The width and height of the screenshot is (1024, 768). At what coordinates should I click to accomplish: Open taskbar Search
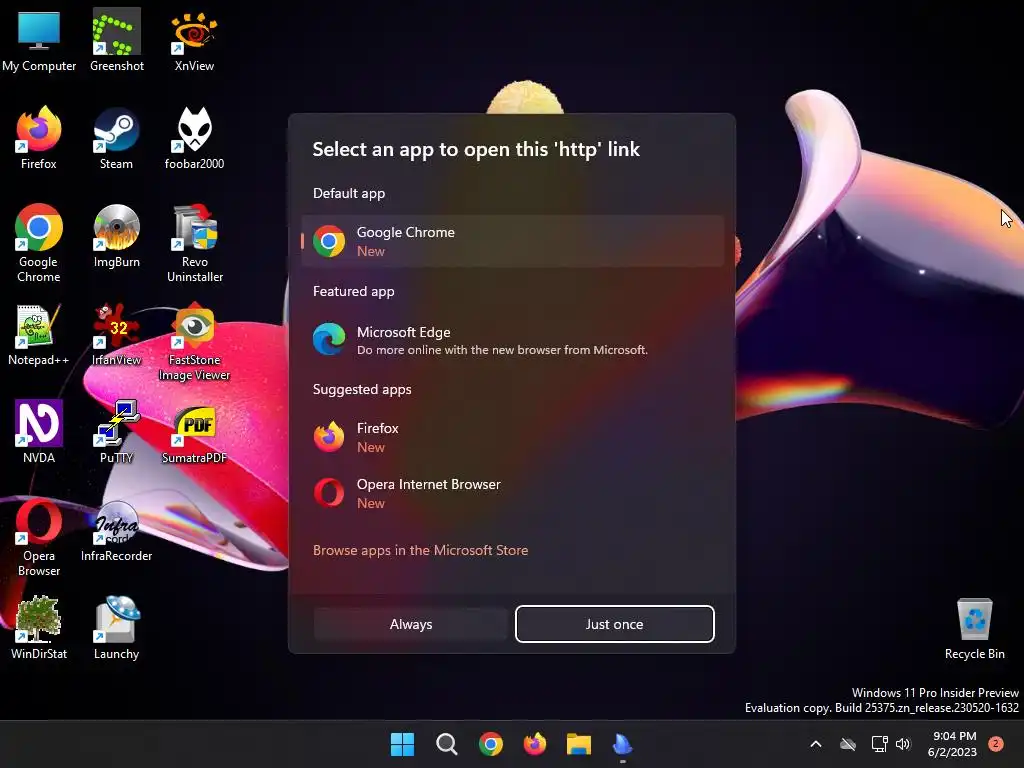(447, 744)
